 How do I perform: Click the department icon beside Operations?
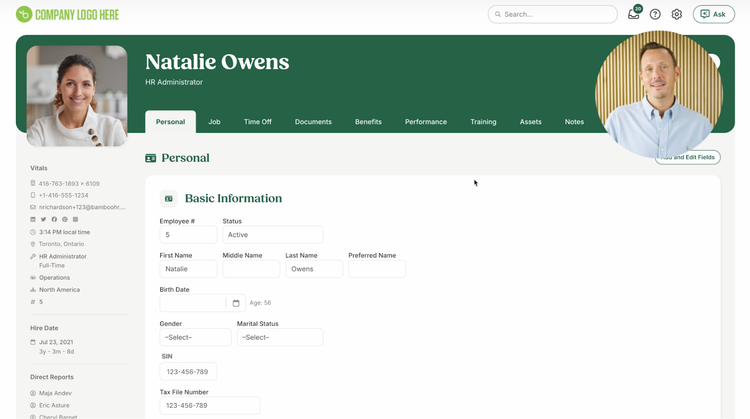coord(33,277)
